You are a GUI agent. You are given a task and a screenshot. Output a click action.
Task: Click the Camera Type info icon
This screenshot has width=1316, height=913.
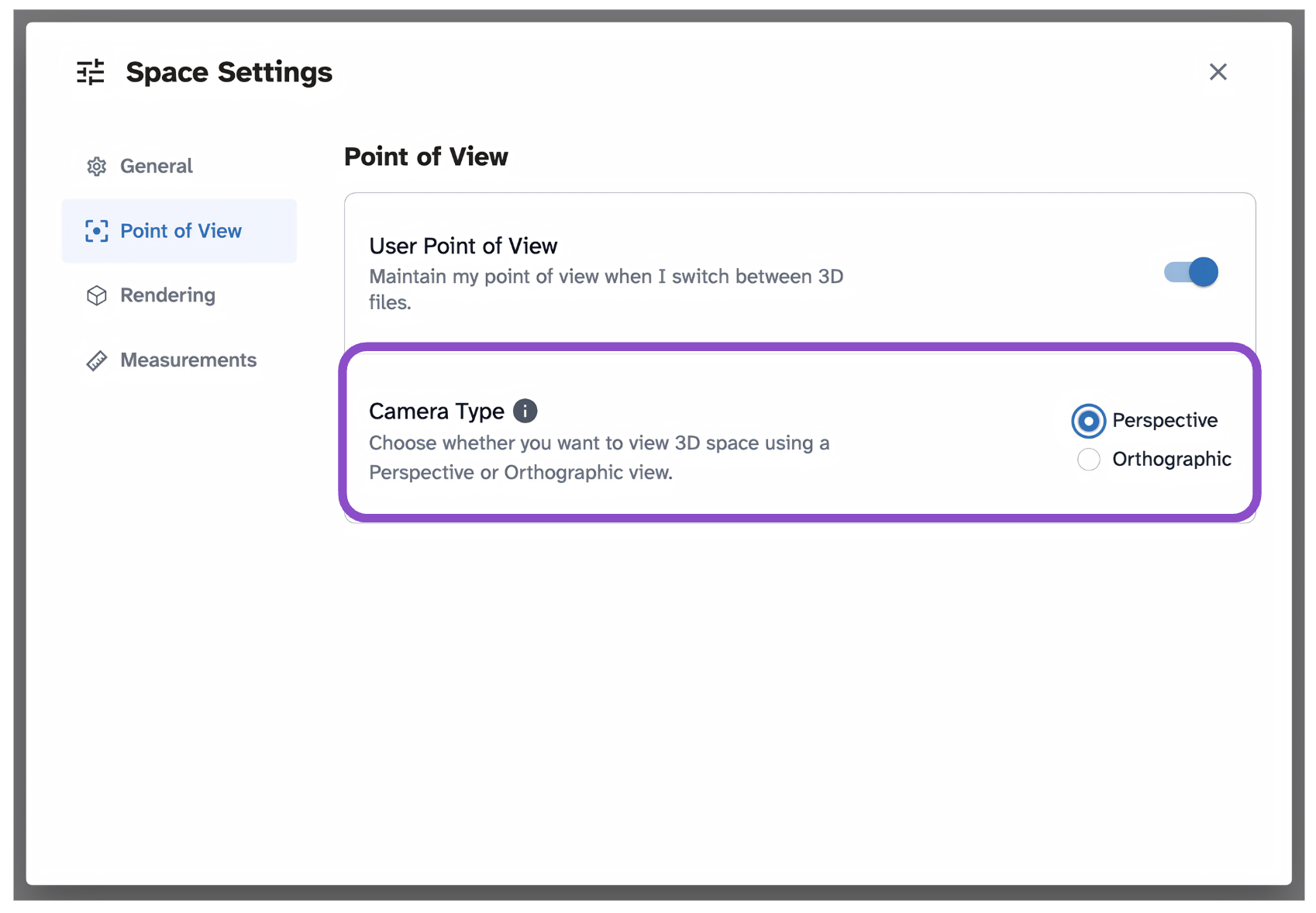pos(525,411)
